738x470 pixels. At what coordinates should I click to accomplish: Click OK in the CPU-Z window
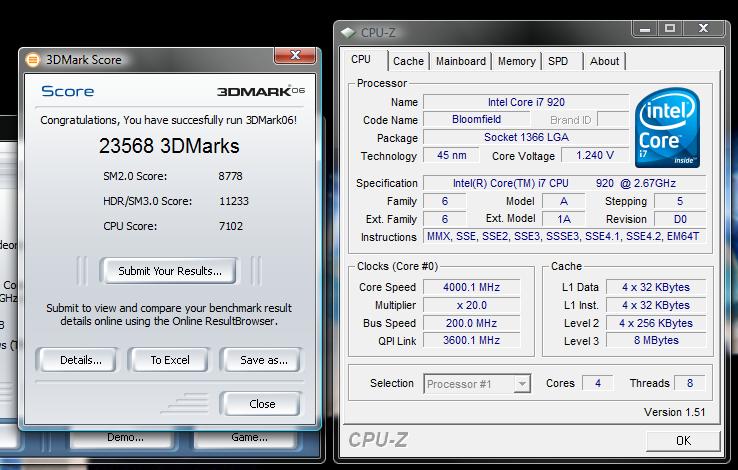click(x=683, y=441)
